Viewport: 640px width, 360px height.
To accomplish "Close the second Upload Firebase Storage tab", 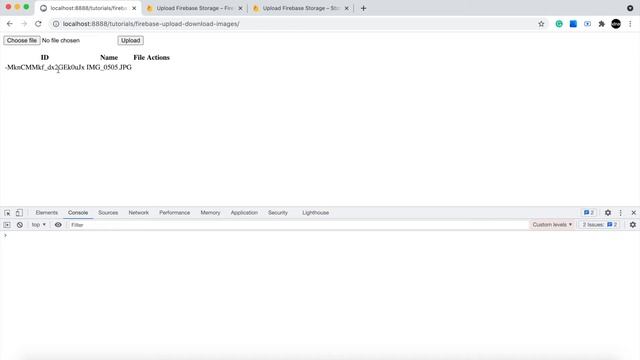I will 347,8.
